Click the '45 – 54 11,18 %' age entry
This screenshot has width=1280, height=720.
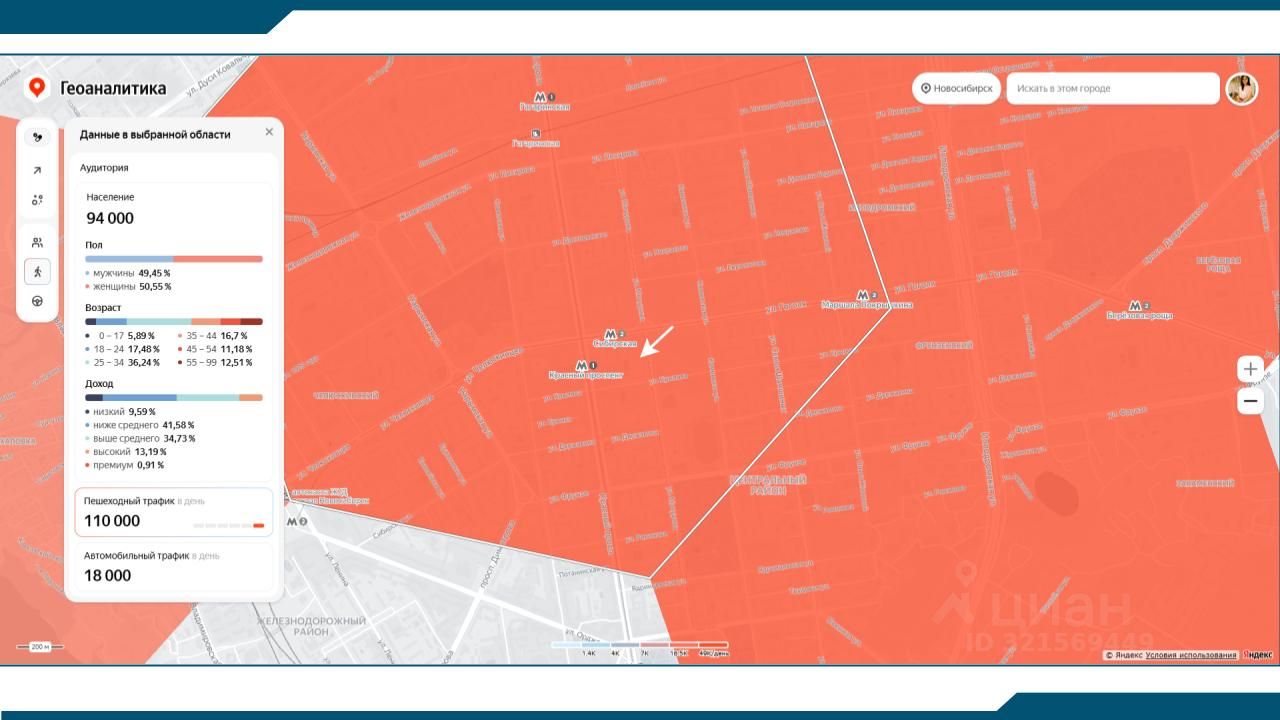(215, 349)
